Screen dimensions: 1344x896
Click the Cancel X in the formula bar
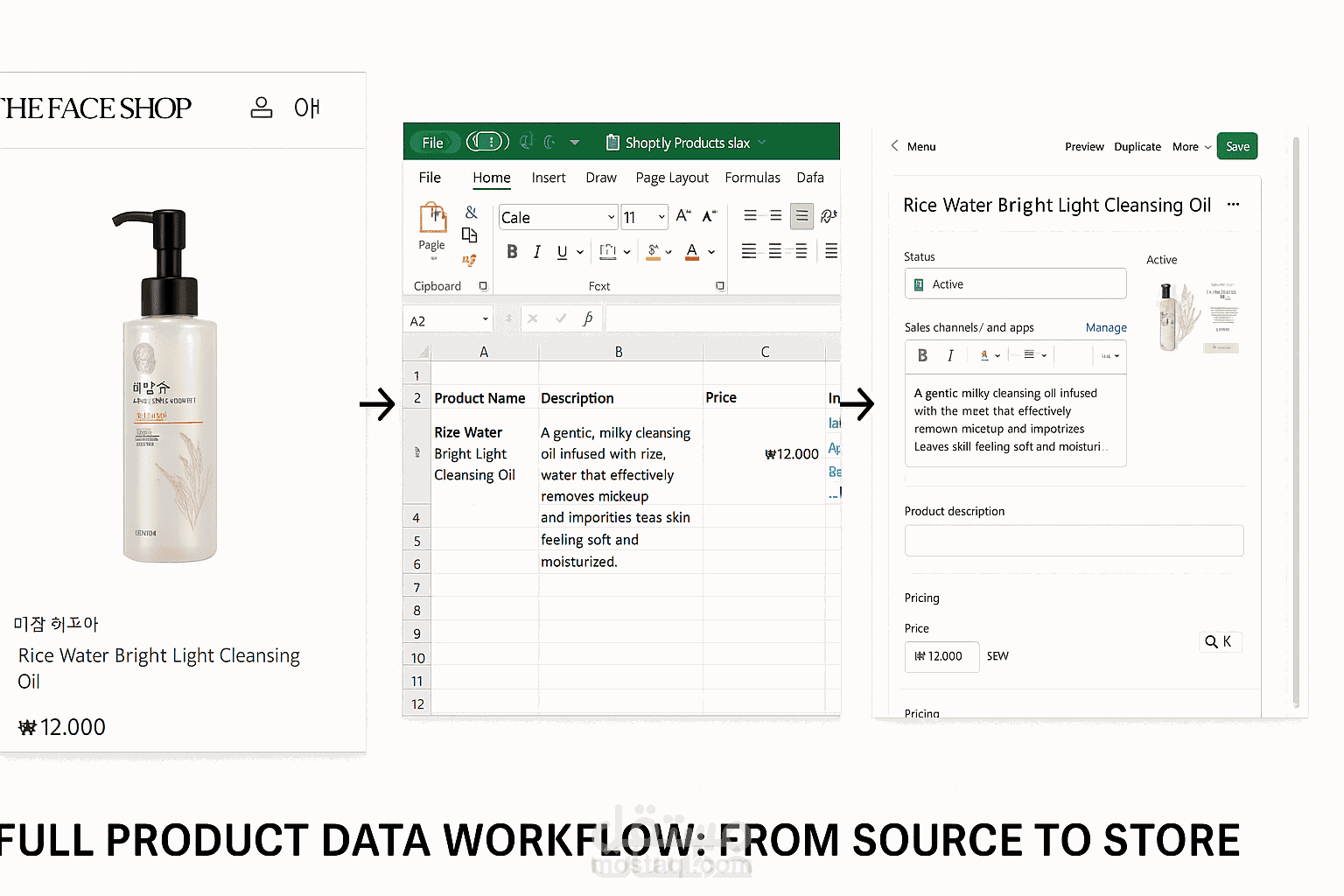tap(533, 319)
